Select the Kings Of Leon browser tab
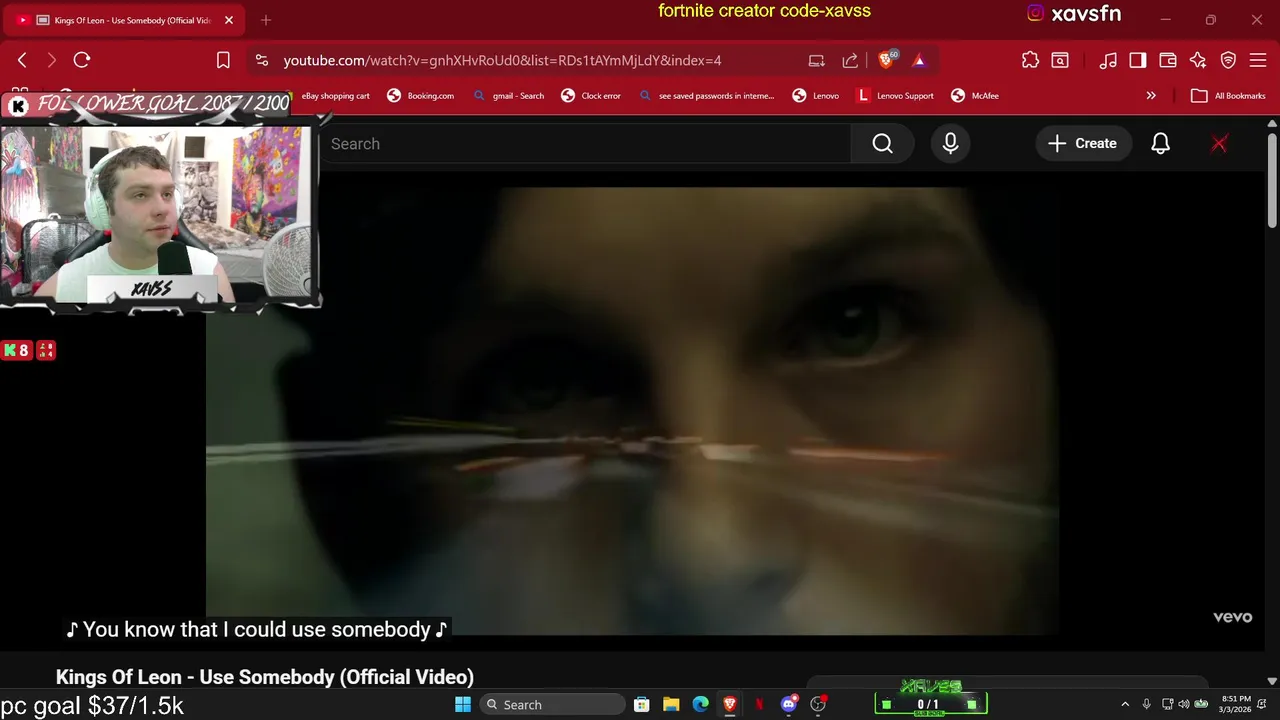The image size is (1280, 720). 125,20
